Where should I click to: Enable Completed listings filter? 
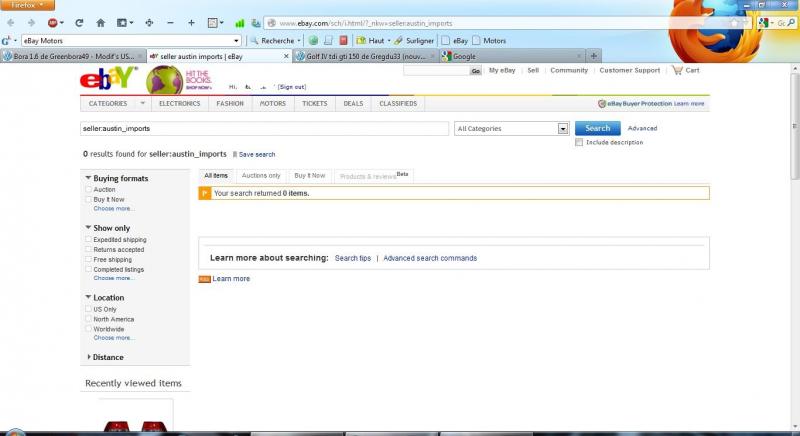coord(88,269)
